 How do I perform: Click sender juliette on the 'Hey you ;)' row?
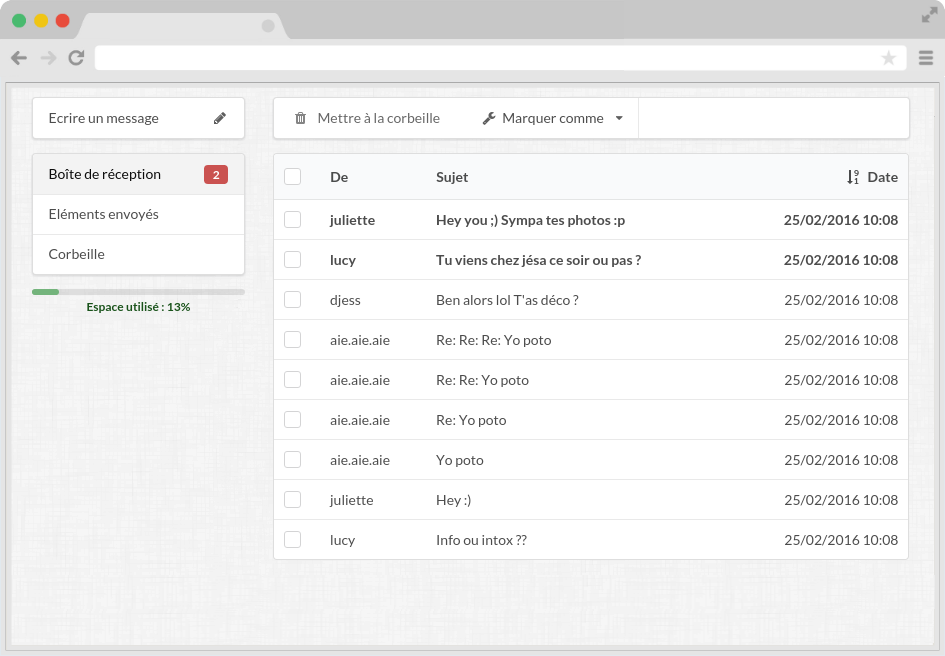pyautogui.click(x=352, y=220)
